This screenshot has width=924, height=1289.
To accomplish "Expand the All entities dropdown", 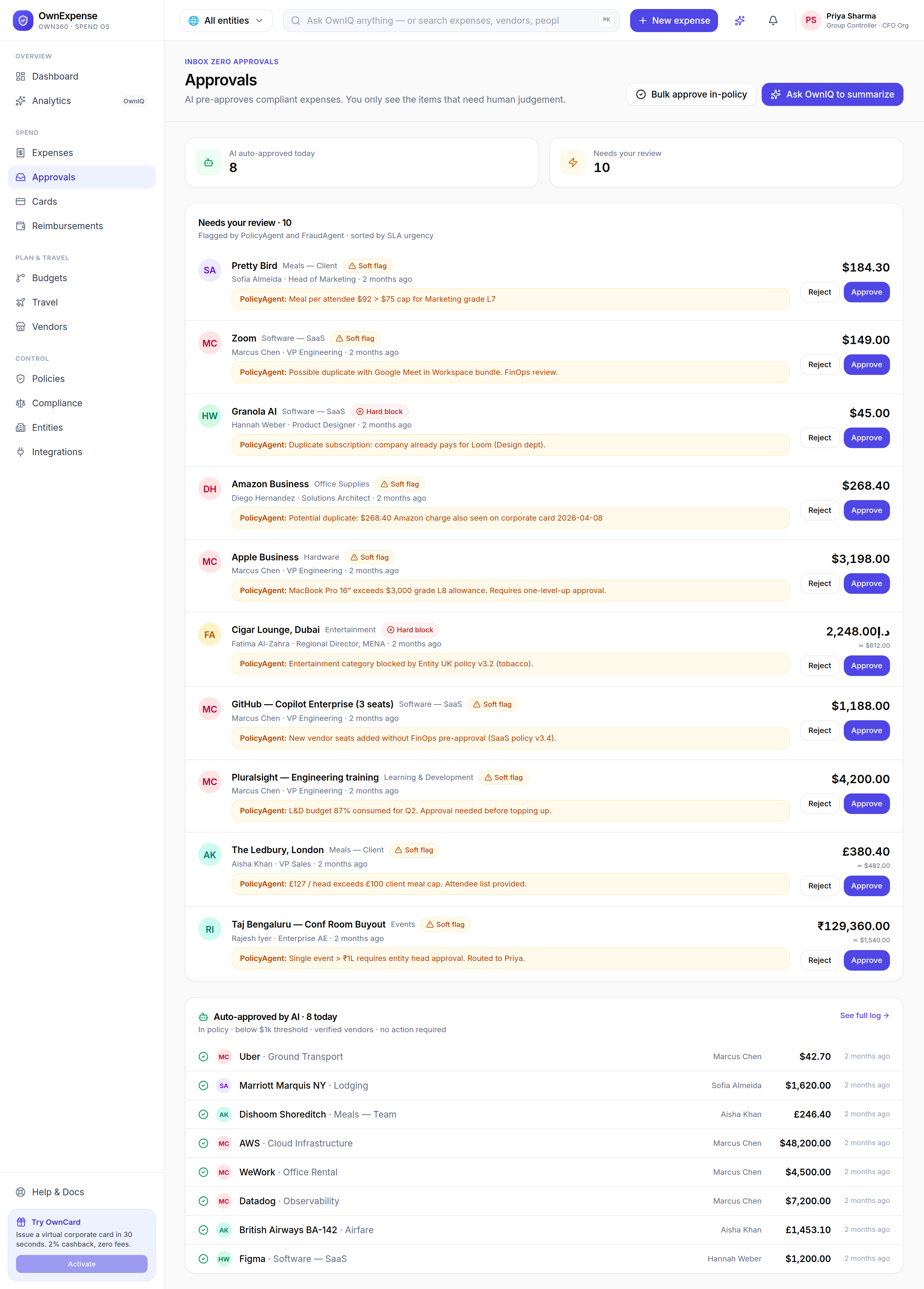I will tap(226, 21).
